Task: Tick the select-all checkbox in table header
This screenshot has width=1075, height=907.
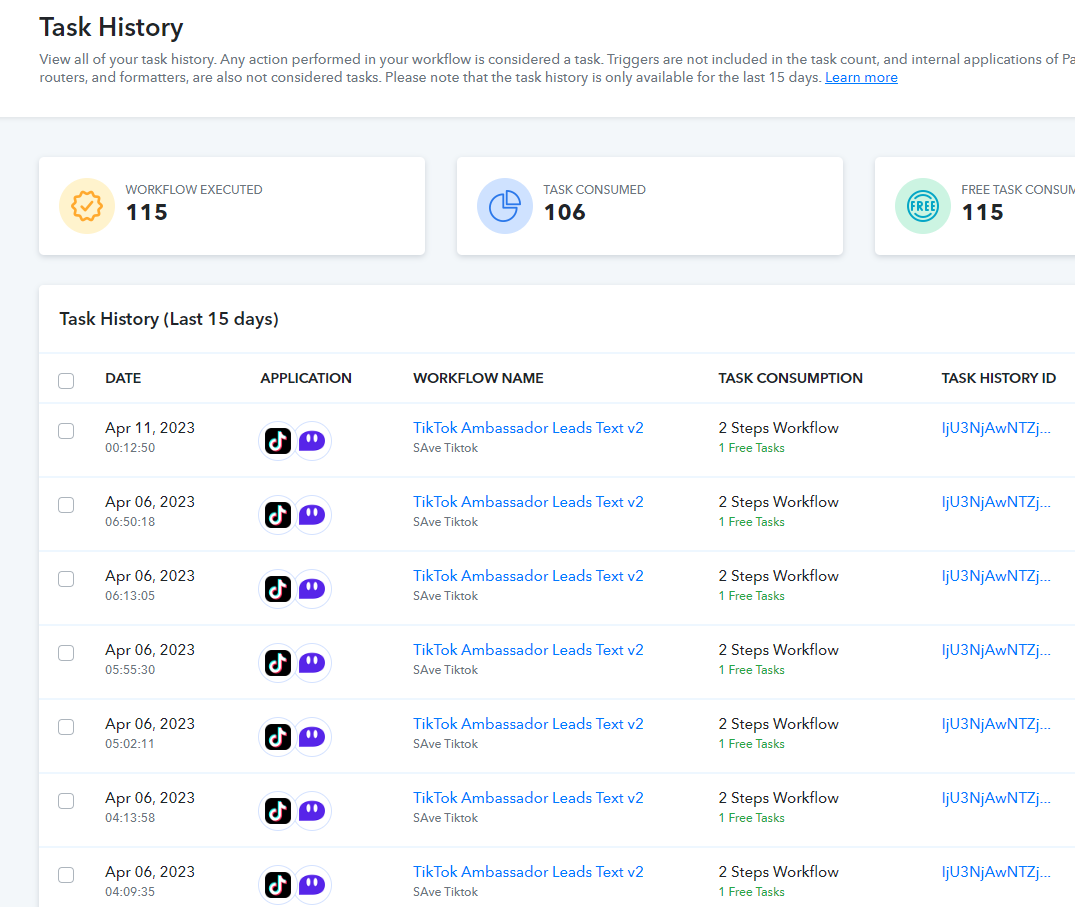Action: click(x=66, y=380)
